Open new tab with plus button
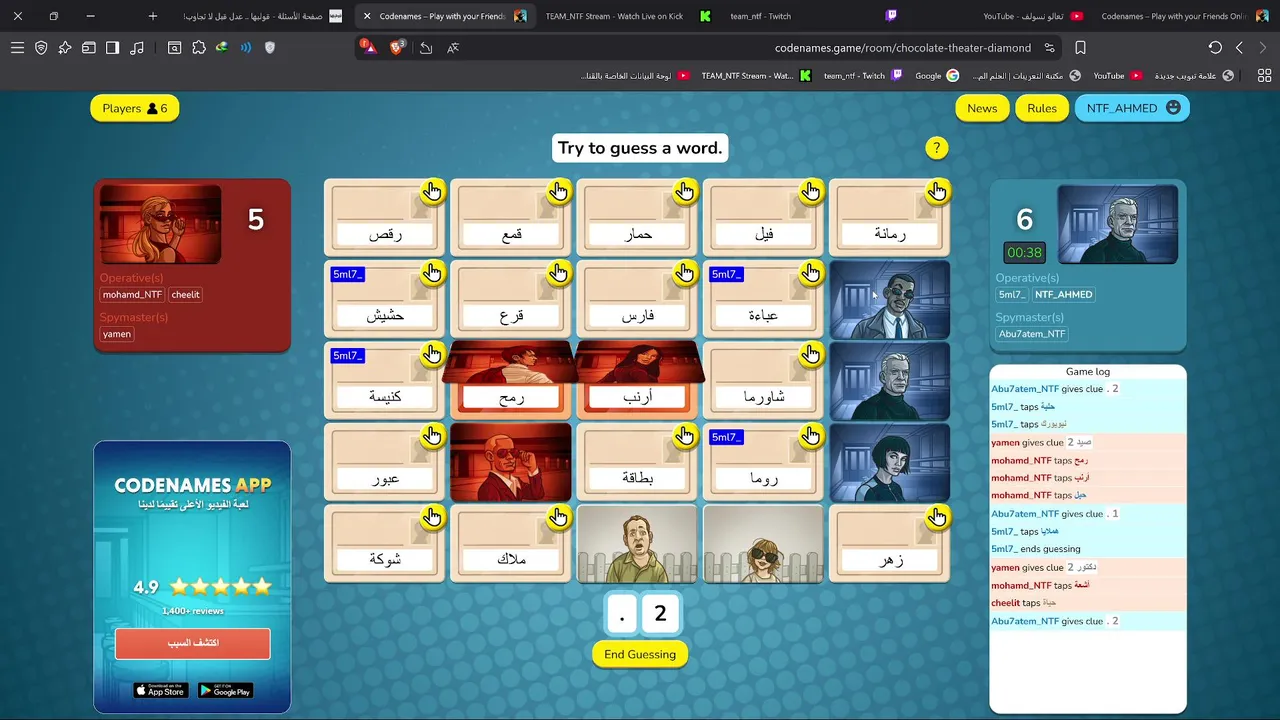The height and width of the screenshot is (720, 1280). [x=152, y=16]
